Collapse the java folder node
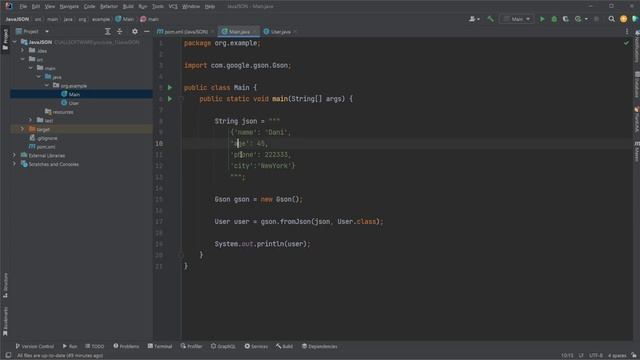This screenshot has width=640, height=360. (39, 77)
